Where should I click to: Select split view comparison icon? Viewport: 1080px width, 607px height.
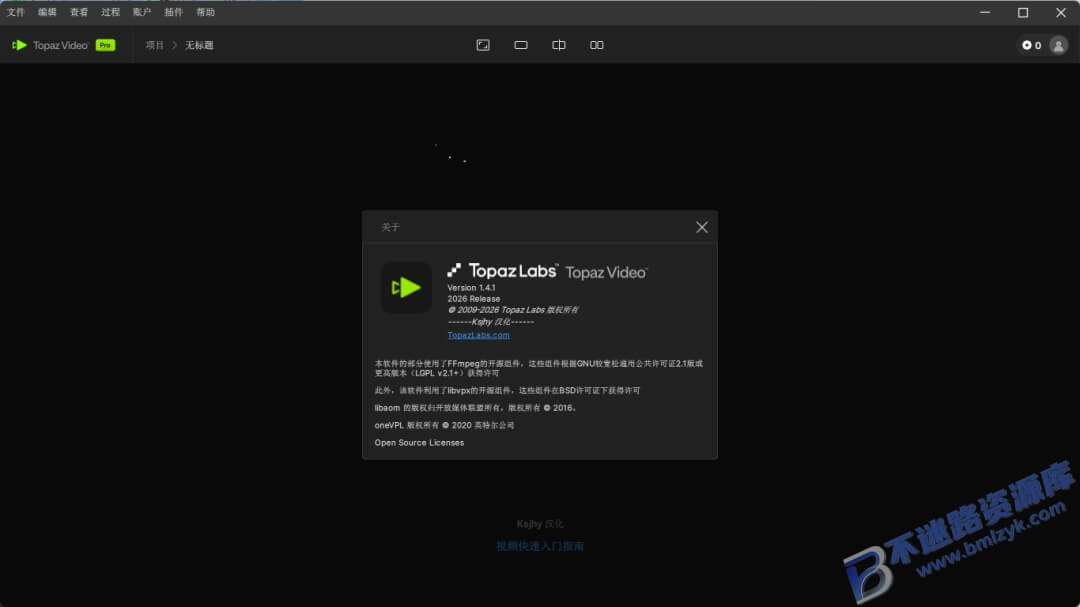559,45
